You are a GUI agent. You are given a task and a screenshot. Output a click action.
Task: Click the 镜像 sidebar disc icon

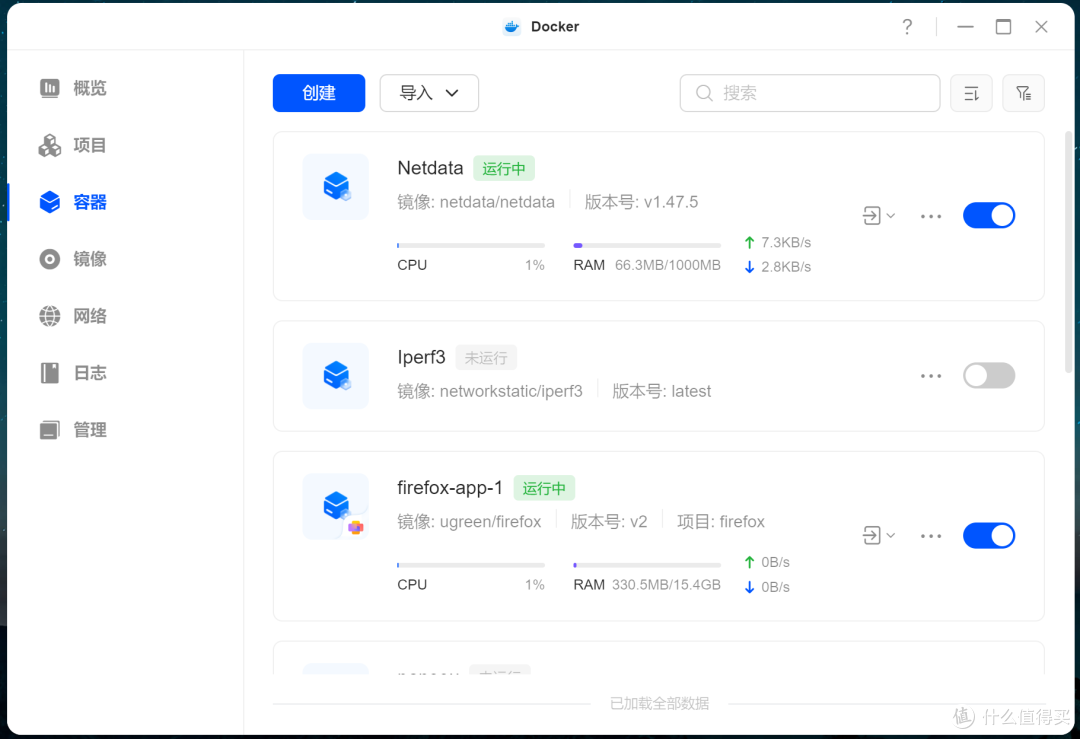click(50, 259)
